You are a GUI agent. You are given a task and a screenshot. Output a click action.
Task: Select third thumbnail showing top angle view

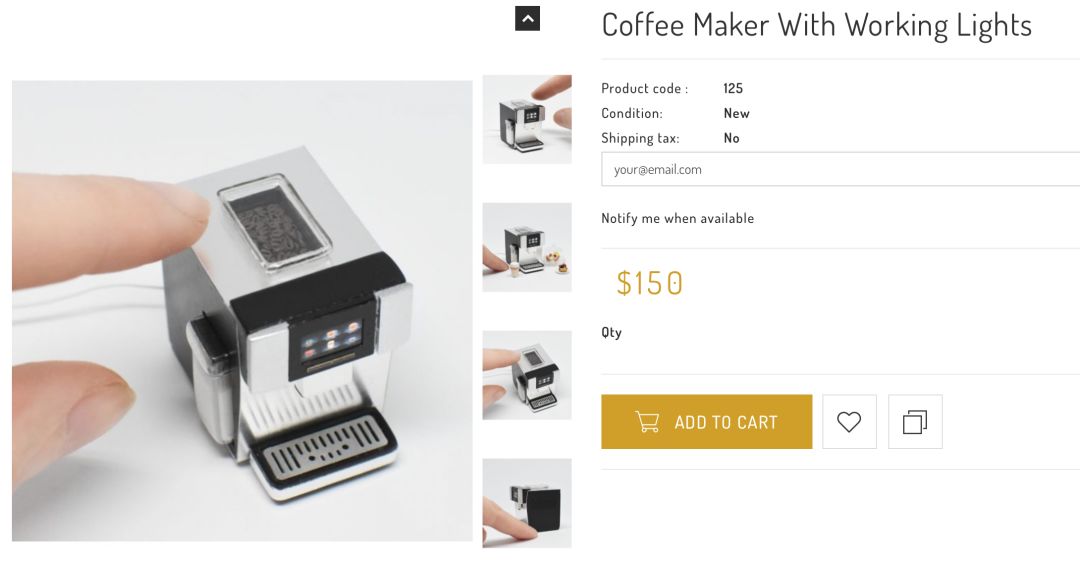tap(527, 375)
